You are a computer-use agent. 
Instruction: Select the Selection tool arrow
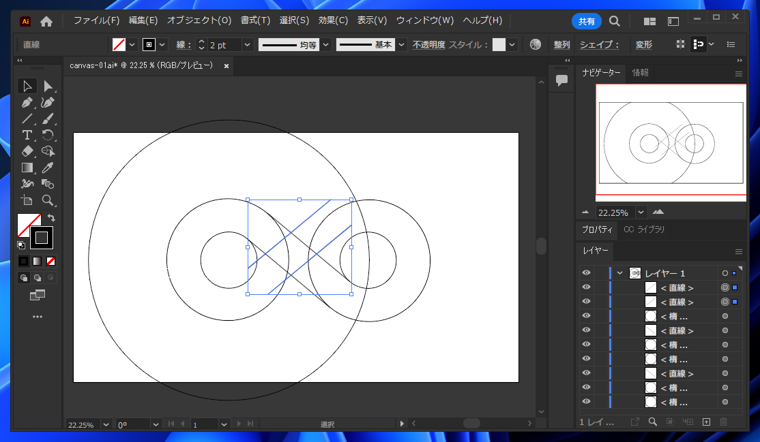27,86
